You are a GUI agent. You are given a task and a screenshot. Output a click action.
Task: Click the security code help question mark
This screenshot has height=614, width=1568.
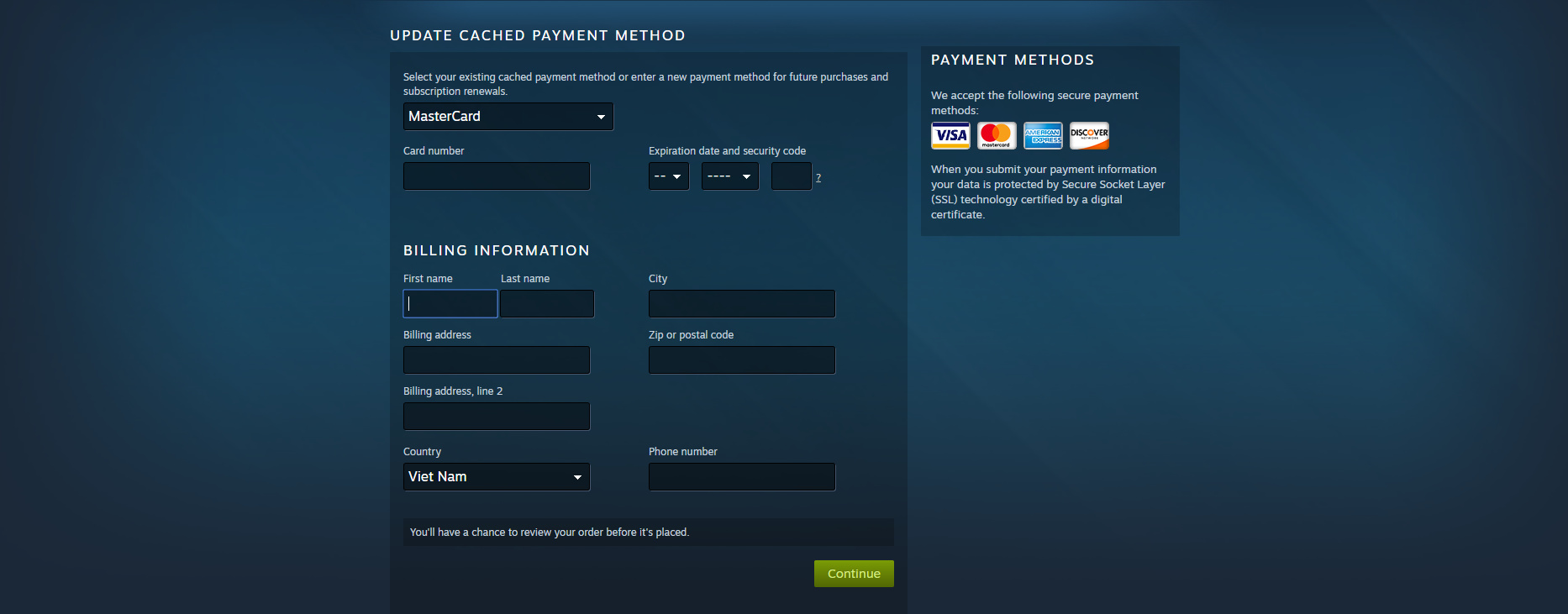(x=818, y=177)
